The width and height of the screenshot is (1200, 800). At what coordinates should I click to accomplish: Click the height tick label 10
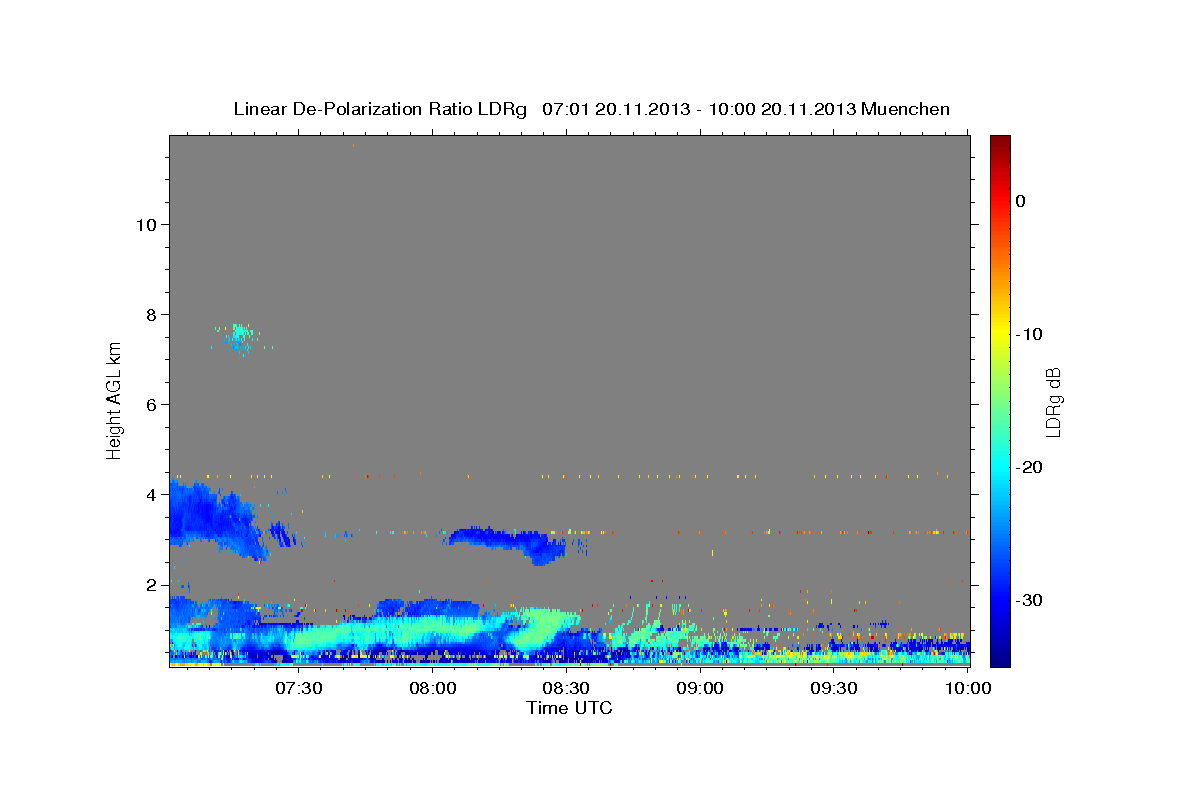pyautogui.click(x=146, y=224)
